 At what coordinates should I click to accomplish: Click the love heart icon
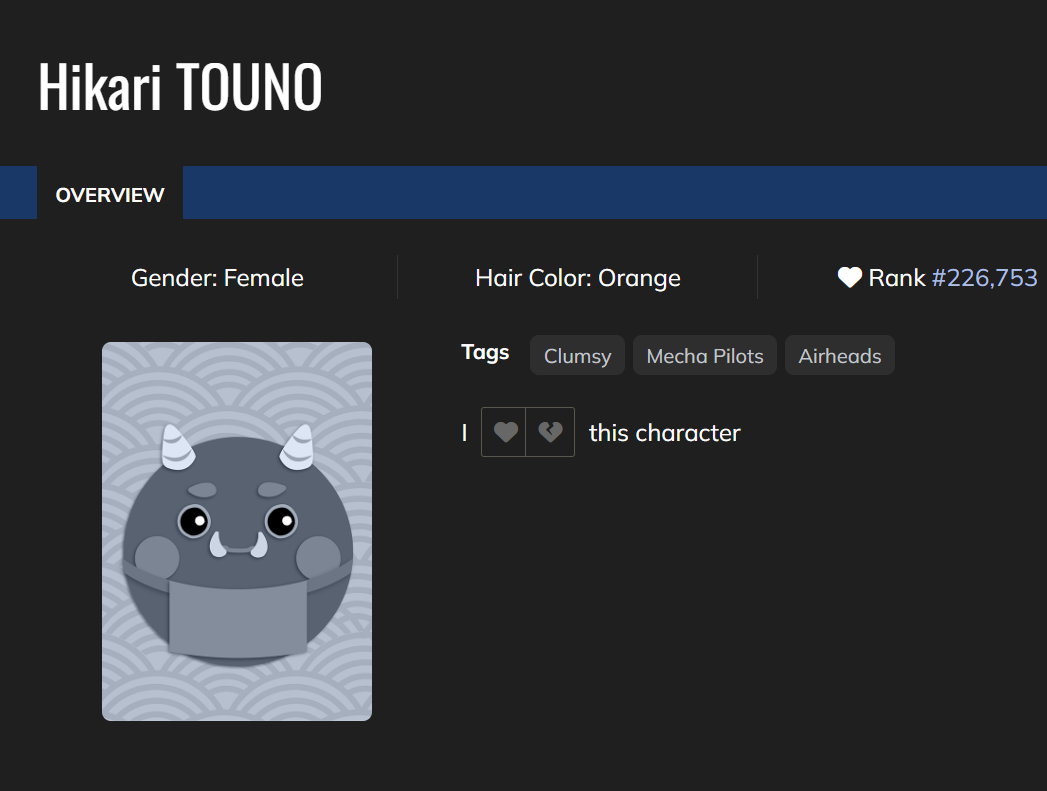pos(504,432)
